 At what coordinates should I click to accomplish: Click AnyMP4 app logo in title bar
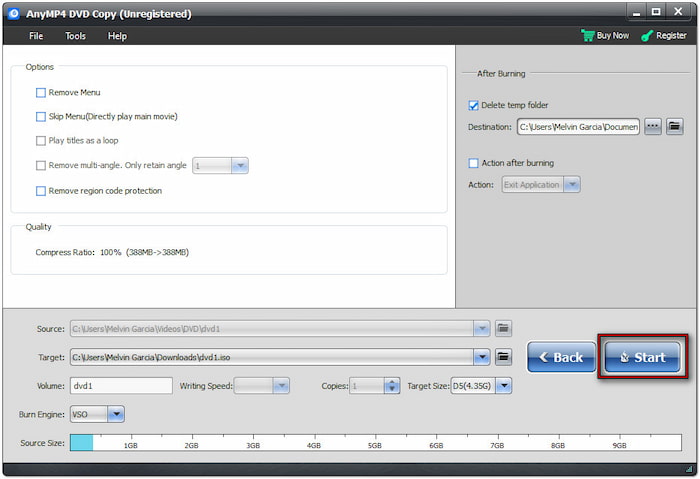click(x=12, y=13)
